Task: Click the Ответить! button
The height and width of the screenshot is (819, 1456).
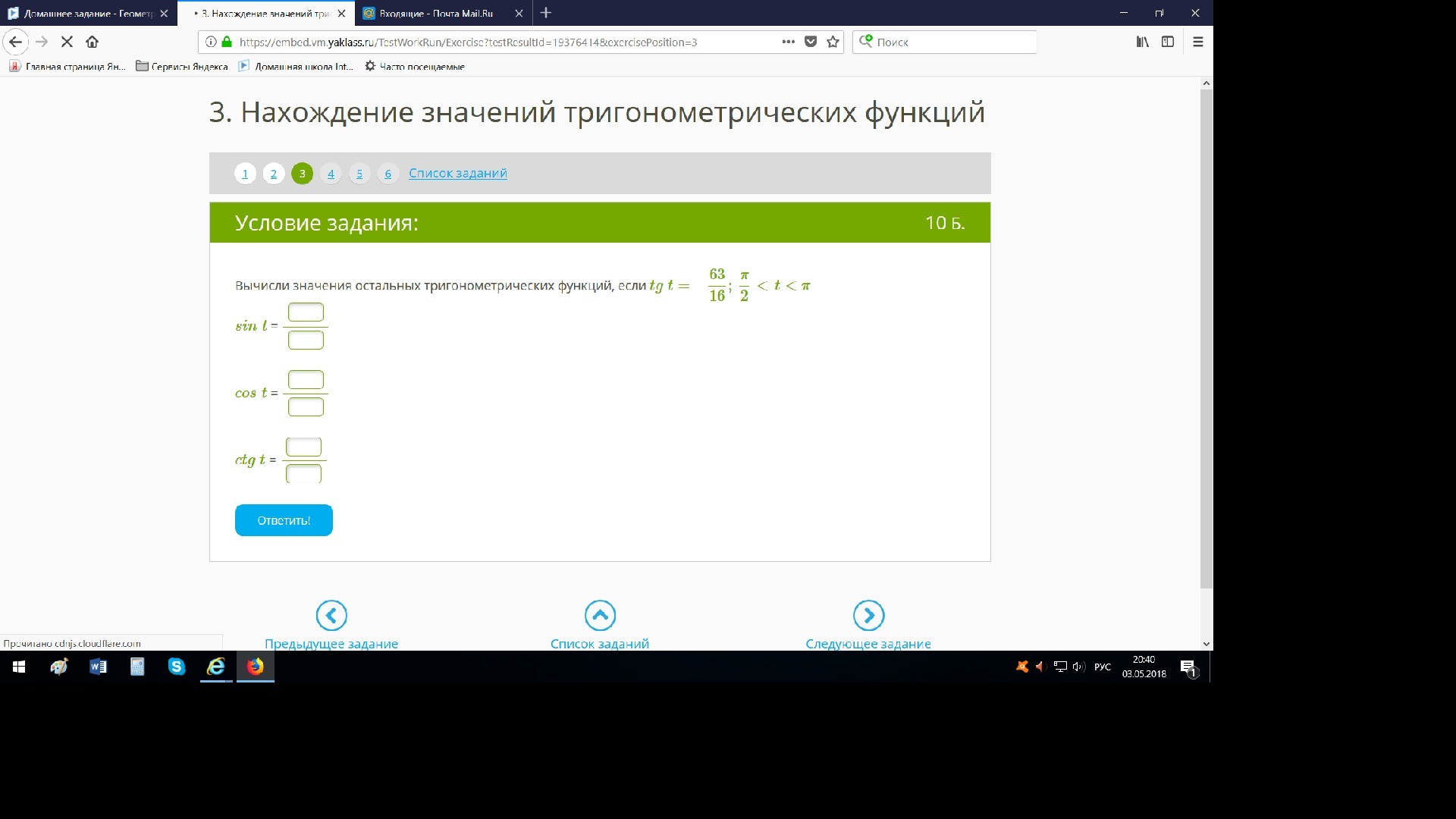Action: click(x=284, y=520)
